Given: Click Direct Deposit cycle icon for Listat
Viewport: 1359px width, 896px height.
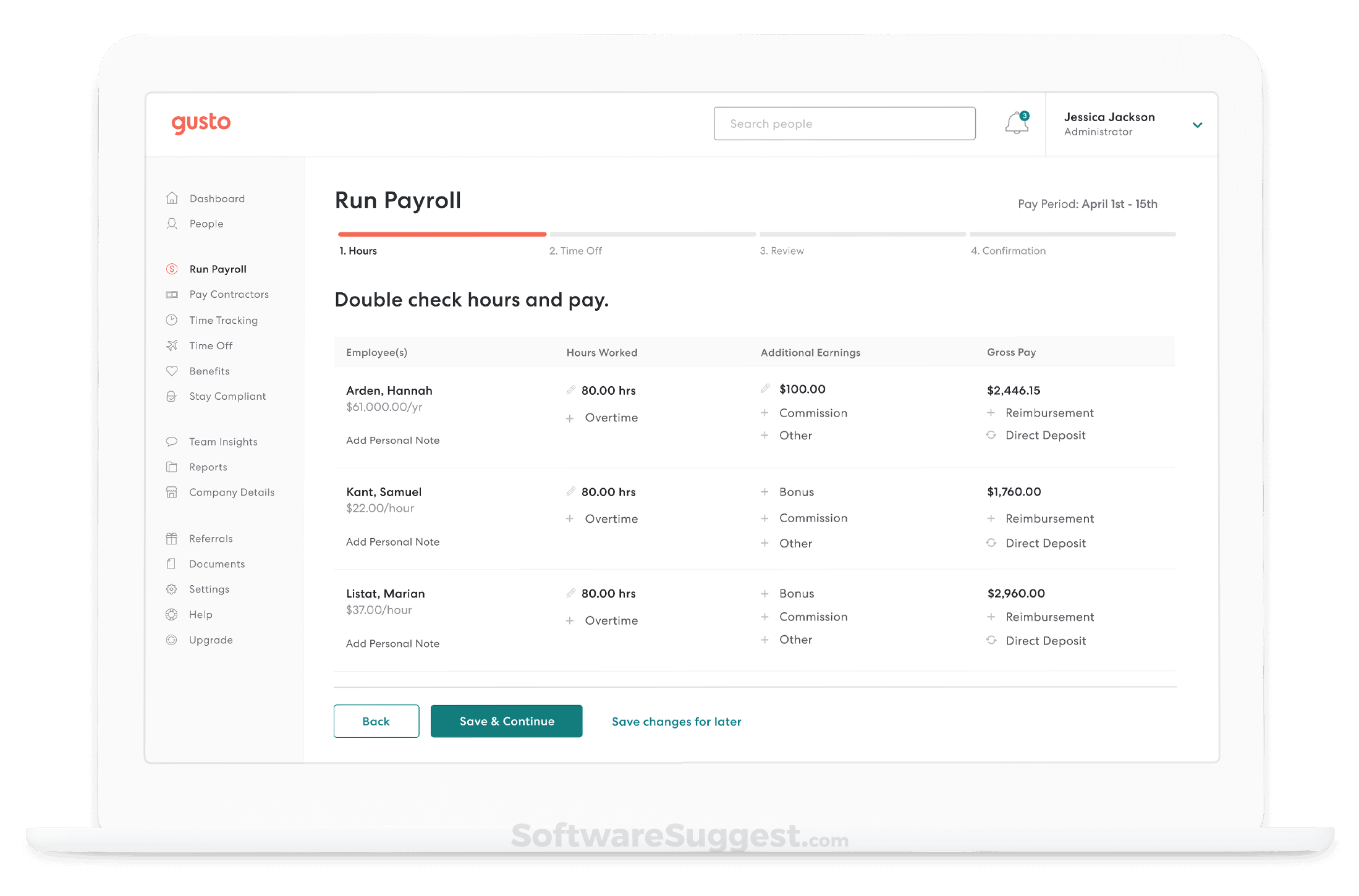Looking at the screenshot, I should [991, 640].
